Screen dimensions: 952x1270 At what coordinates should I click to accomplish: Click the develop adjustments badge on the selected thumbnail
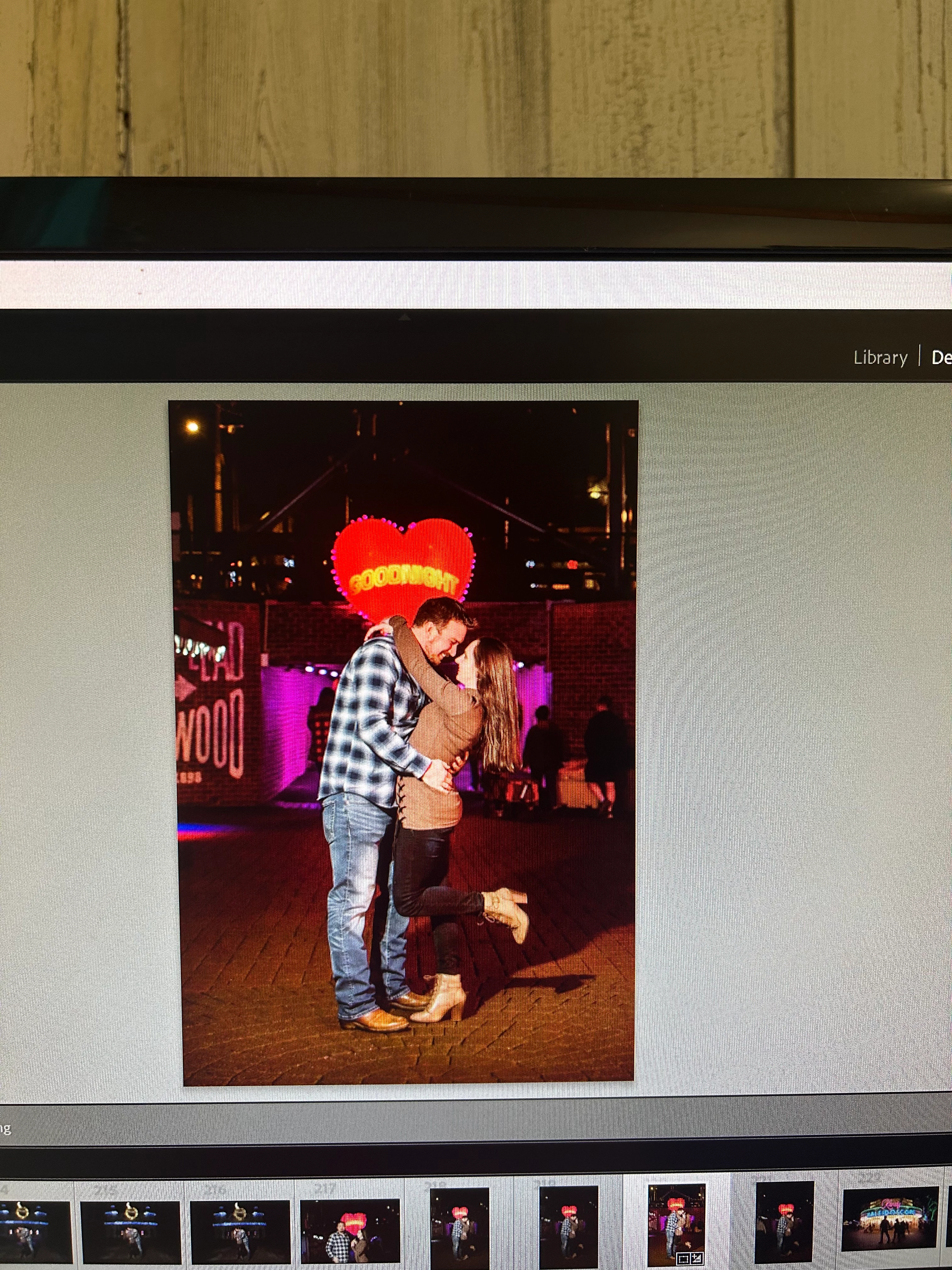pyautogui.click(x=697, y=1259)
